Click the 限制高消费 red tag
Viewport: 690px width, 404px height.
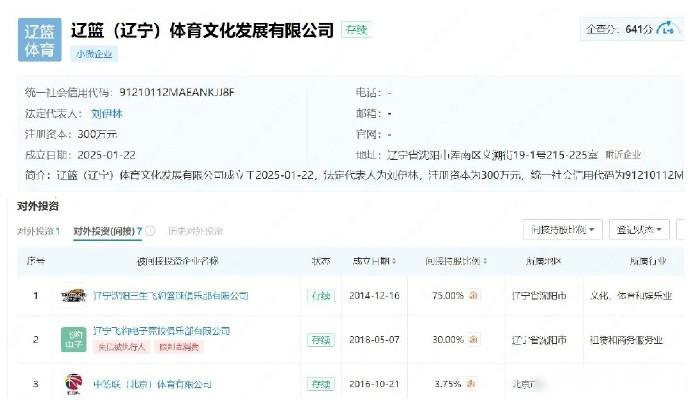[179, 347]
